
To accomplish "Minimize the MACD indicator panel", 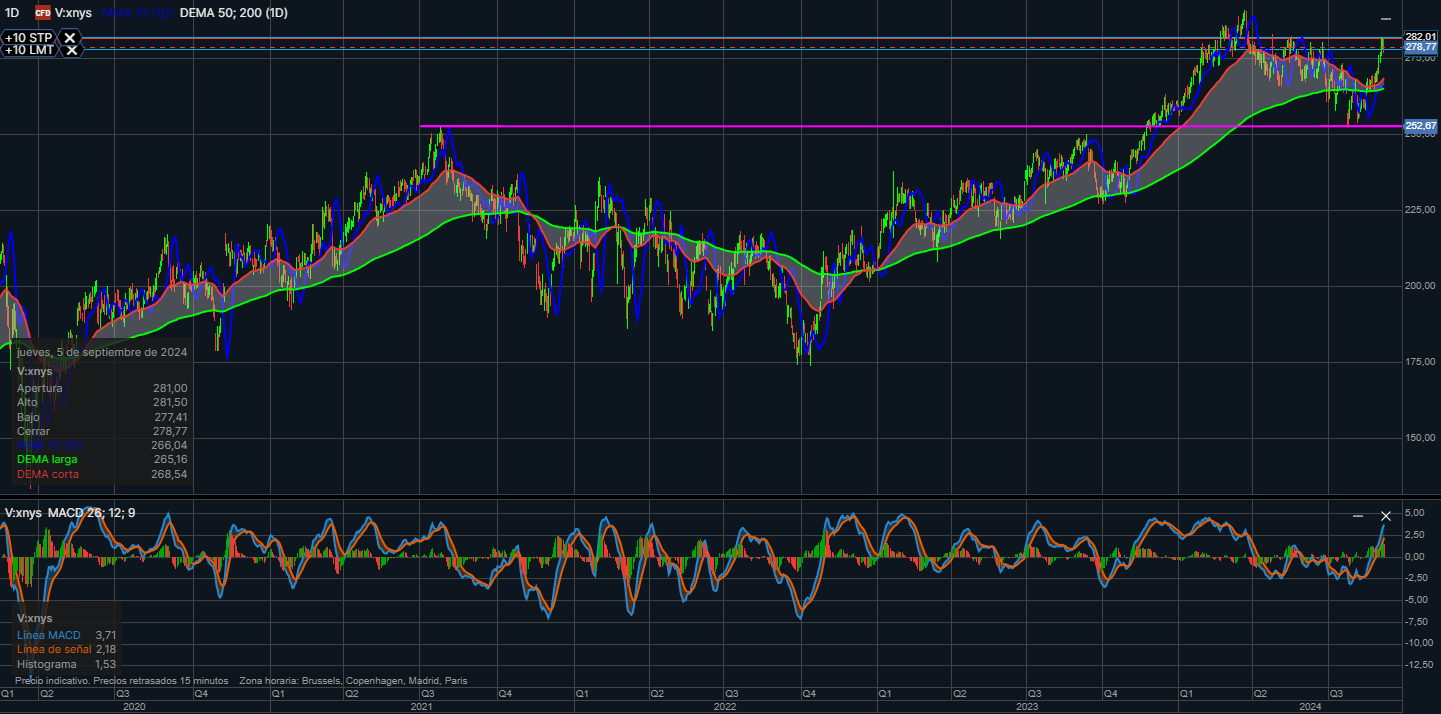I will point(1358,516).
